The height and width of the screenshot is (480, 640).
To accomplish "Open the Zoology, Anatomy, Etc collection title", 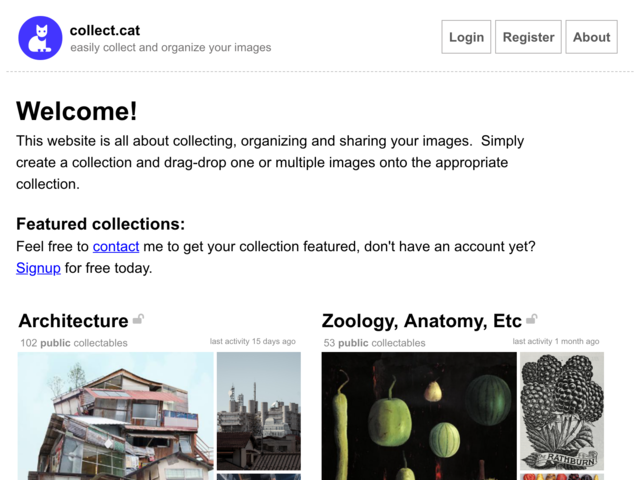I will tap(422, 321).
